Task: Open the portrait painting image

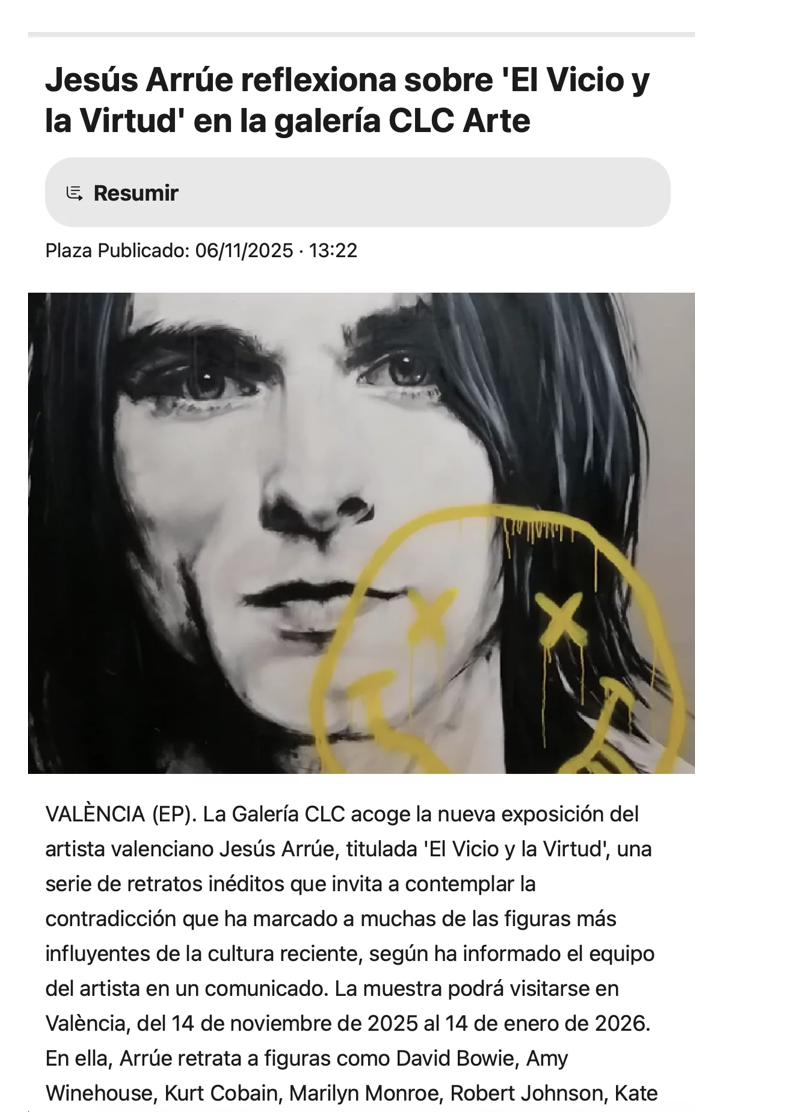Action: point(361,533)
